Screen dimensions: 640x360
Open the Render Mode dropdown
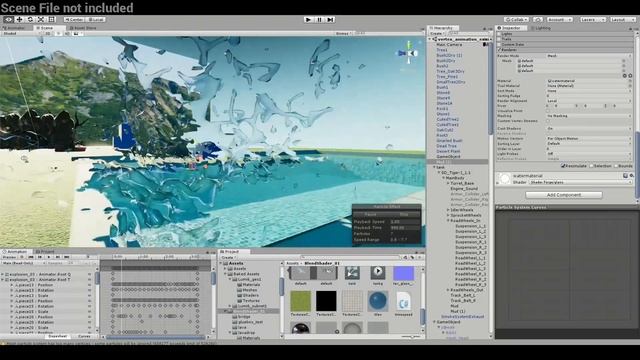pyautogui.click(x=589, y=56)
